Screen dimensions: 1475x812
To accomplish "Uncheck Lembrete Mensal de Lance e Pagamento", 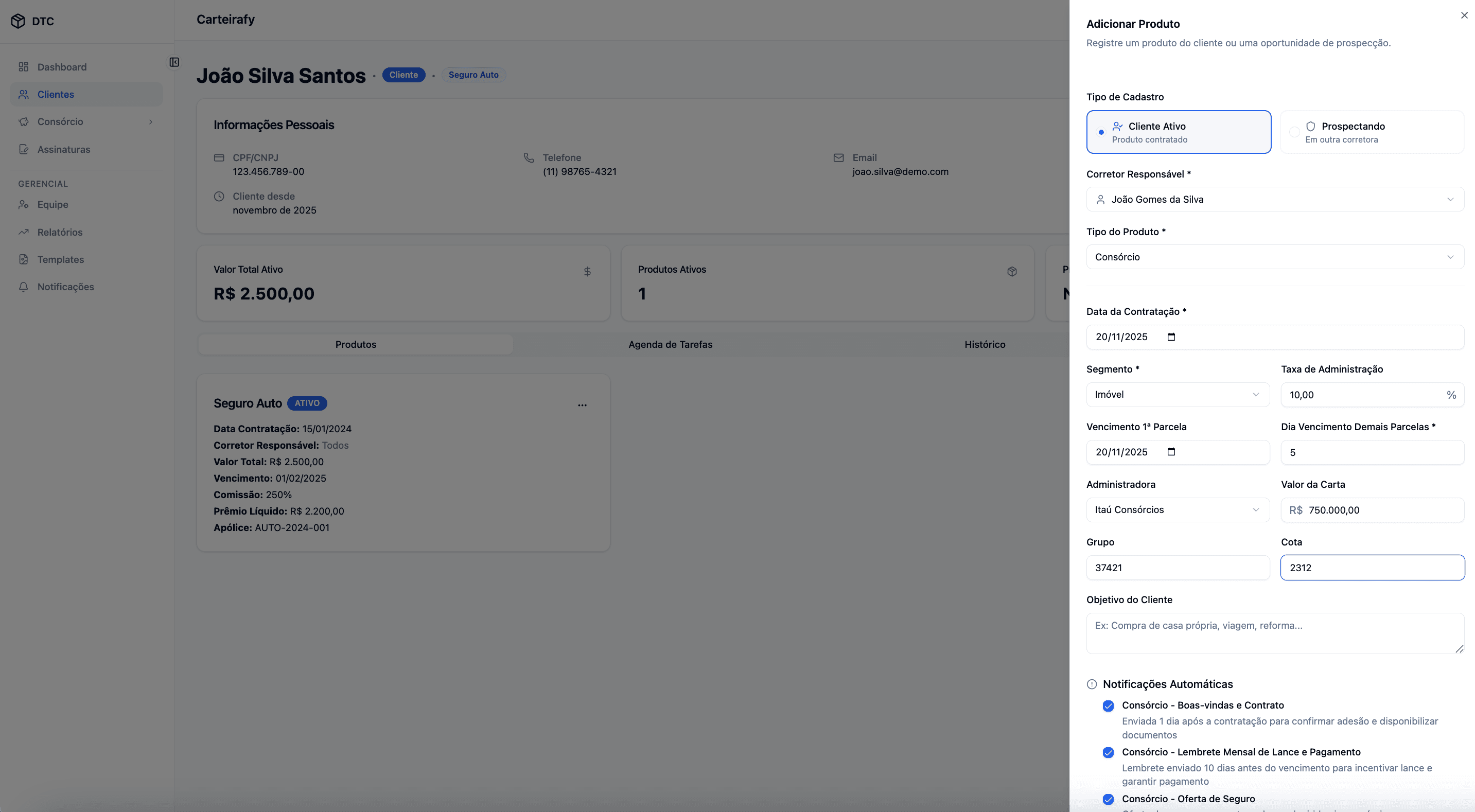I will pos(1108,752).
